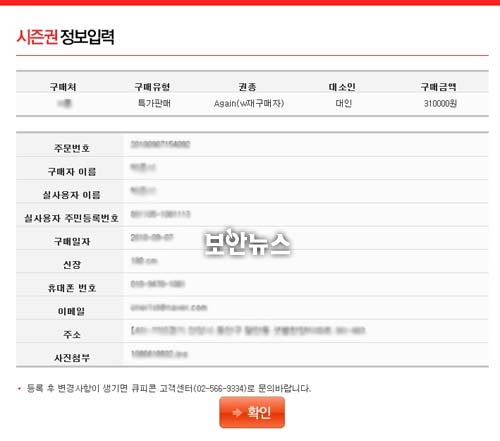Viewport: 500px width, 441px height.
Task: Click the 310000원 purchase amount
Action: 440,104
